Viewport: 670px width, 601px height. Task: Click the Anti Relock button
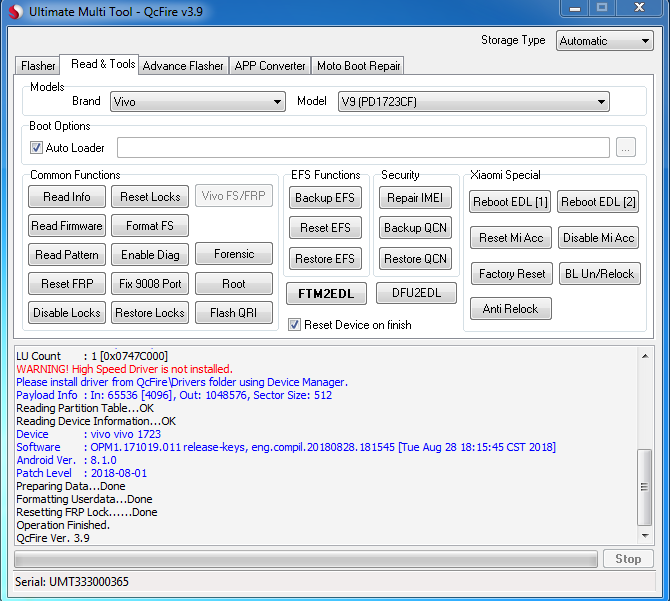(511, 308)
